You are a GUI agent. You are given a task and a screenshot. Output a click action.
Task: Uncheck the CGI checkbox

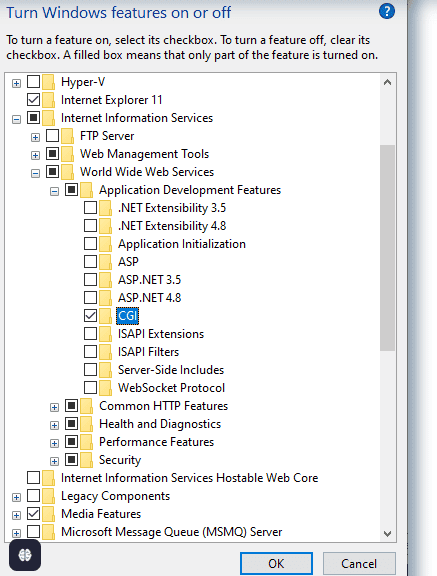[90, 316]
